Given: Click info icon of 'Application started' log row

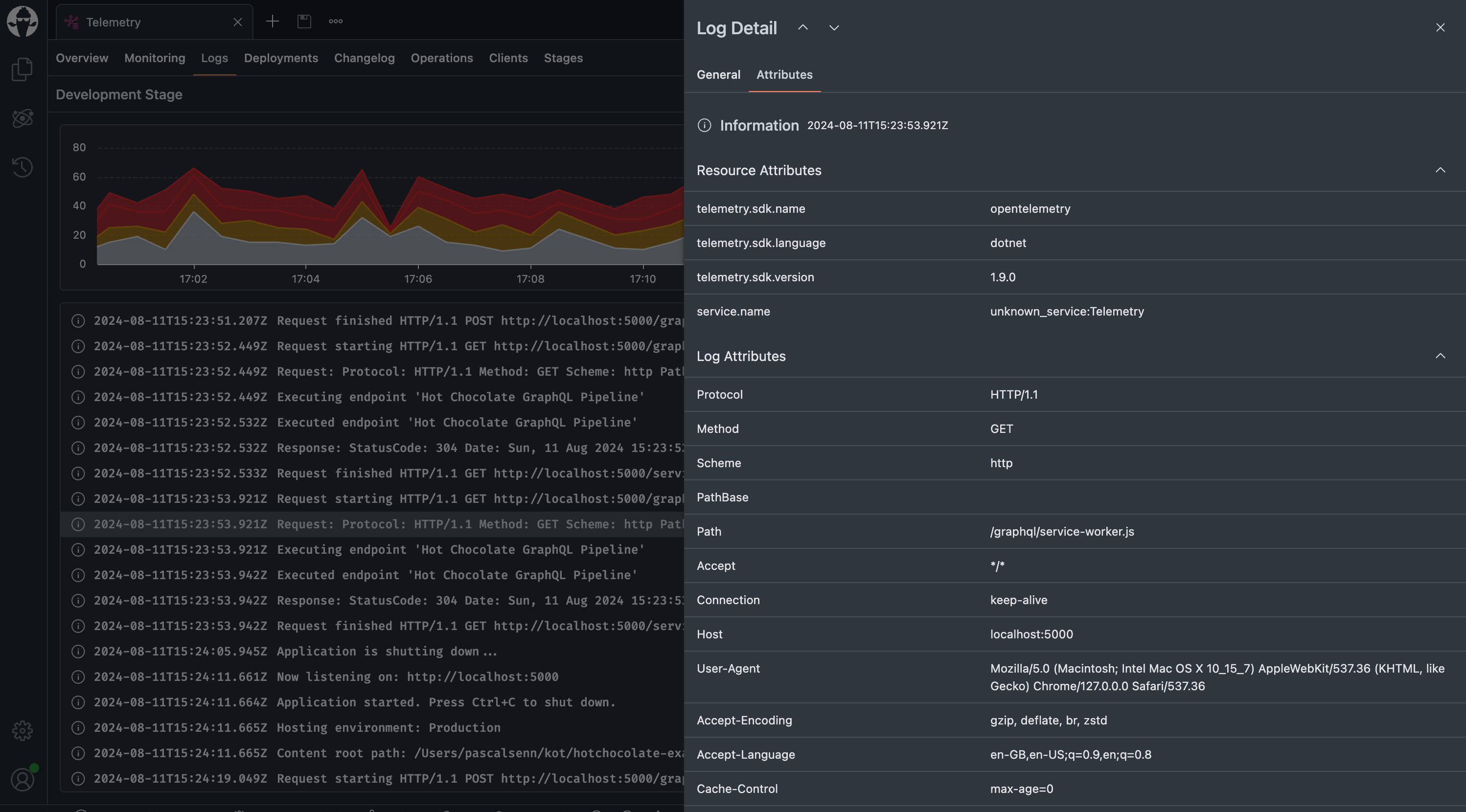Looking at the screenshot, I should [x=78, y=702].
